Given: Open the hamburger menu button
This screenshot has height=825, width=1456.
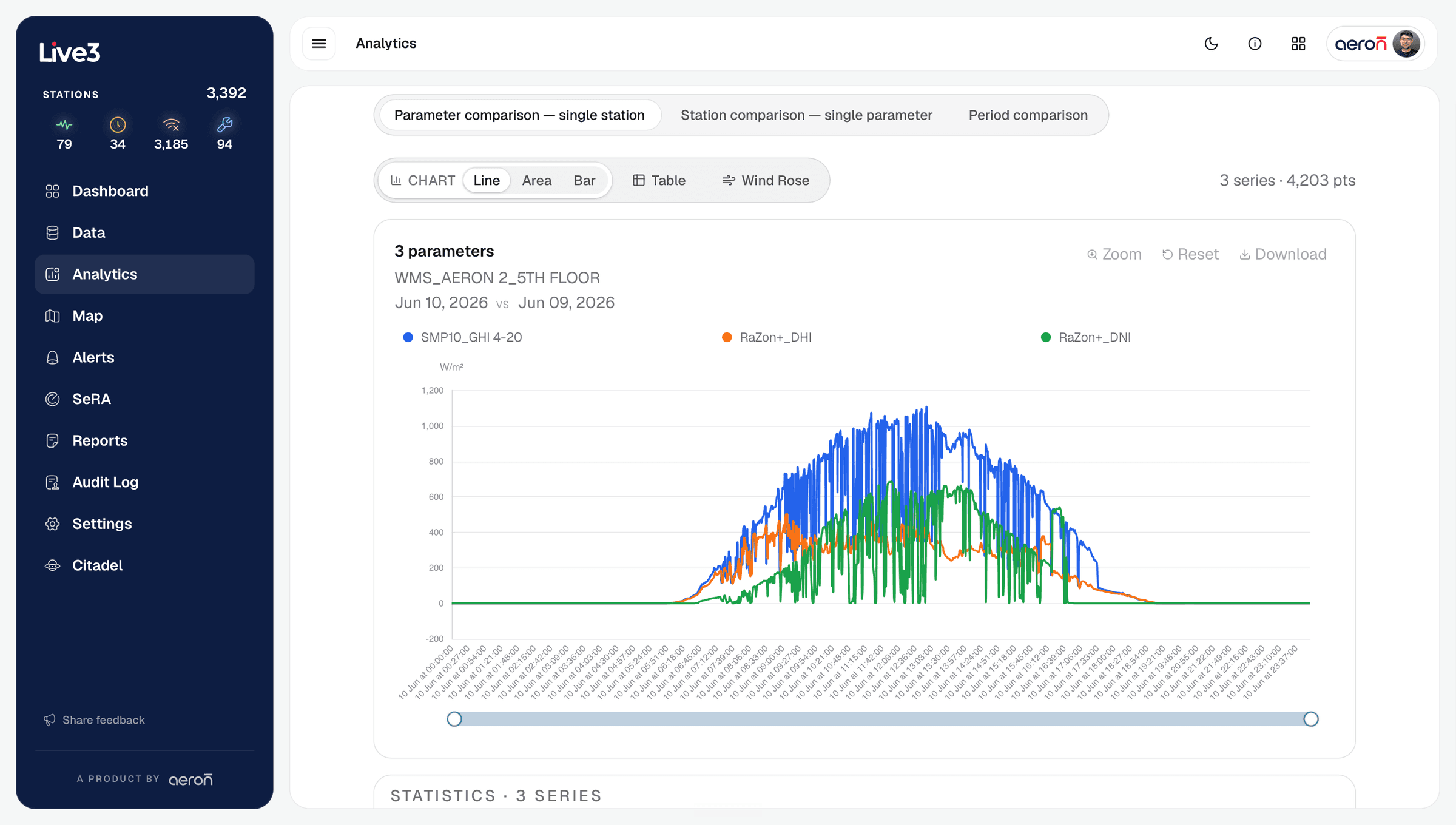Looking at the screenshot, I should [x=318, y=44].
